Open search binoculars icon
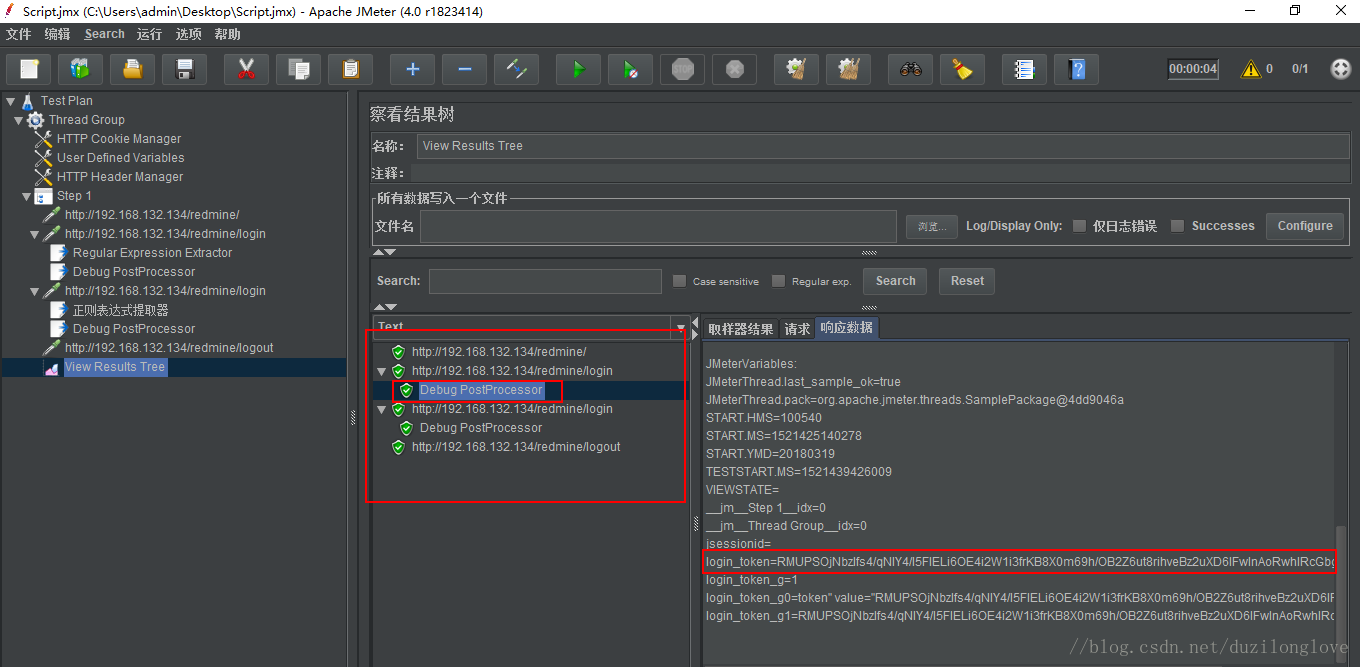The image size is (1360, 667). pyautogui.click(x=910, y=69)
